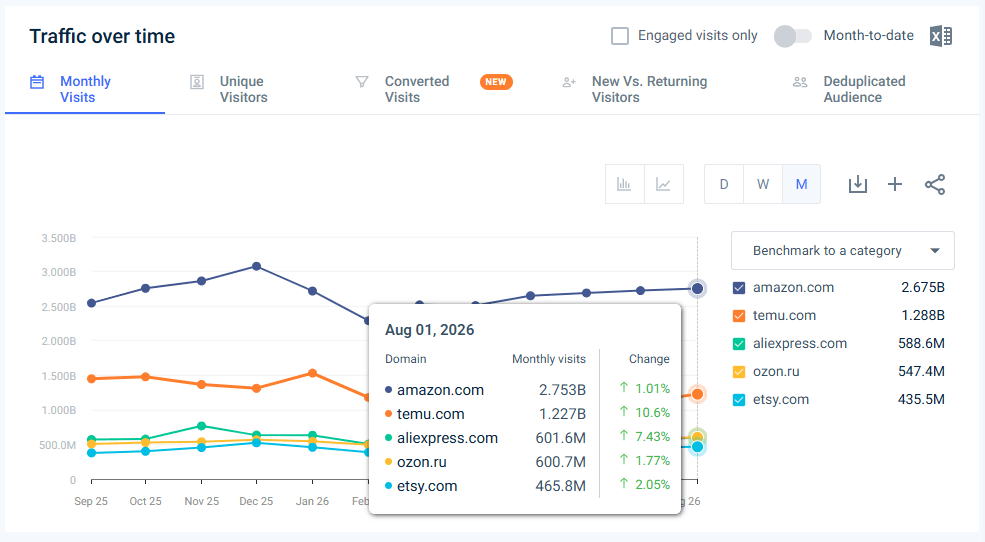Viewport: 985px width, 542px height.
Task: Click the New Vs. Returning icon
Action: click(569, 82)
